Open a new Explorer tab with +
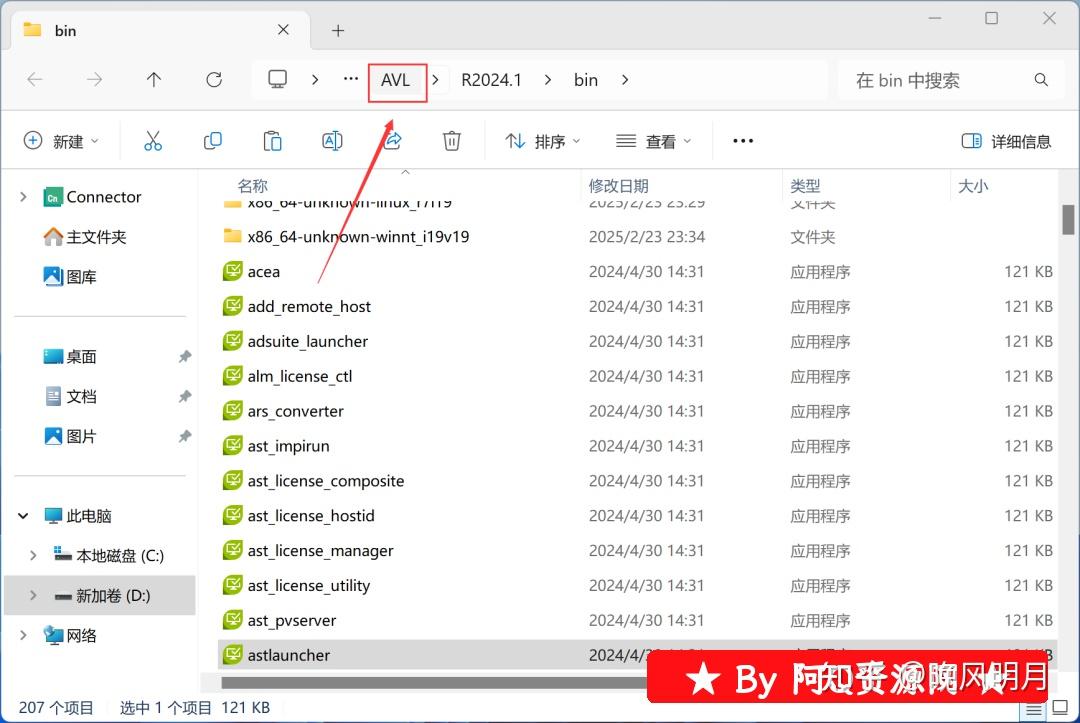 (x=337, y=30)
